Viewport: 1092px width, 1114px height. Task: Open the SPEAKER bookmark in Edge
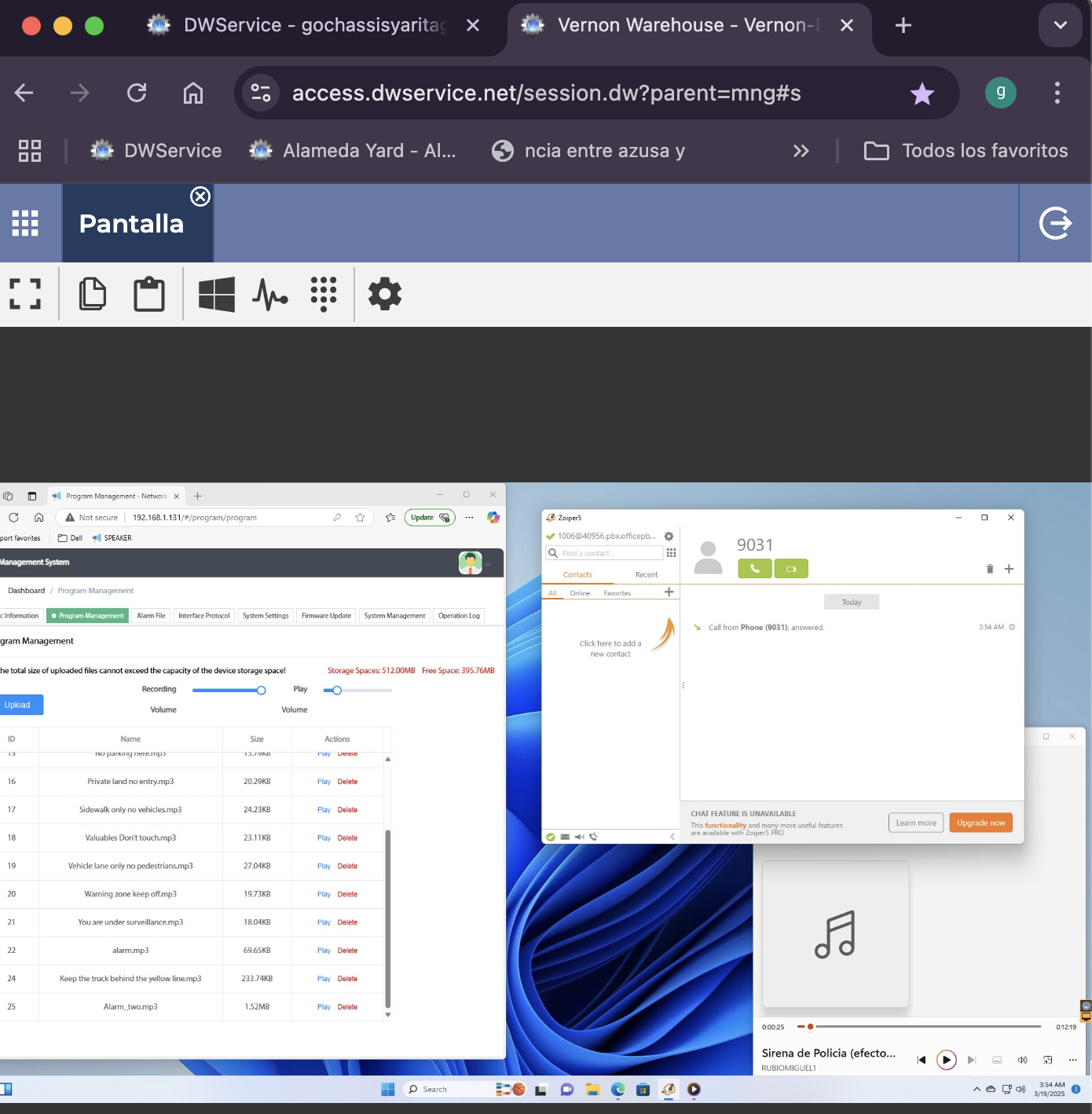(x=112, y=538)
